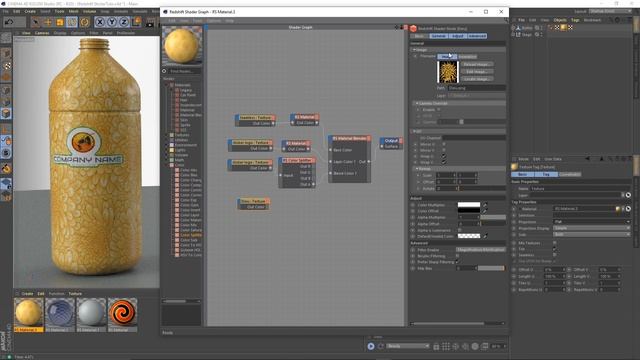Image resolution: width=640 pixels, height=360 pixels.
Task: Adjust the Mip Bias slider
Action: tap(491, 268)
